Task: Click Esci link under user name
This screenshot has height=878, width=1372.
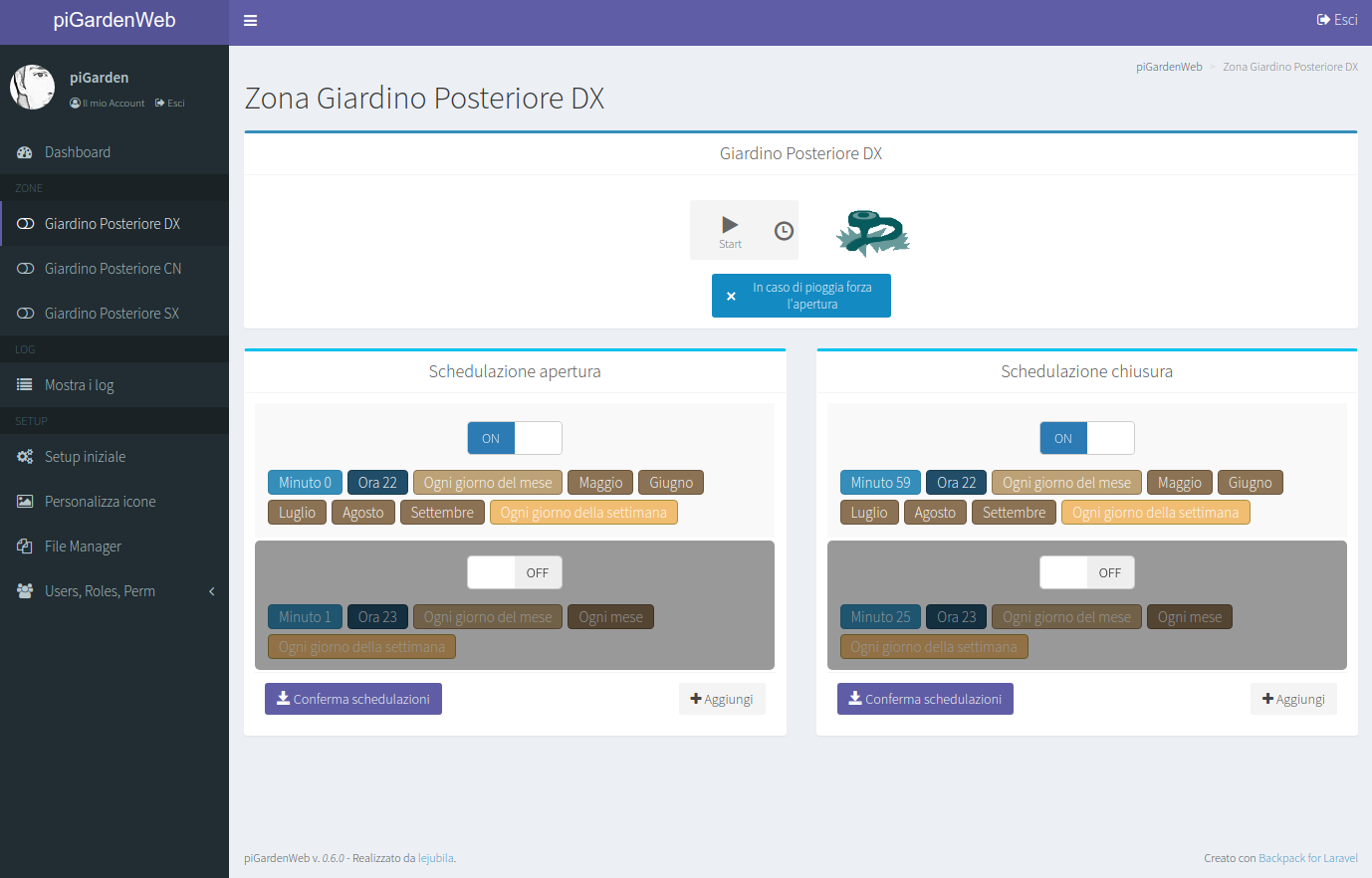Action: pos(170,104)
